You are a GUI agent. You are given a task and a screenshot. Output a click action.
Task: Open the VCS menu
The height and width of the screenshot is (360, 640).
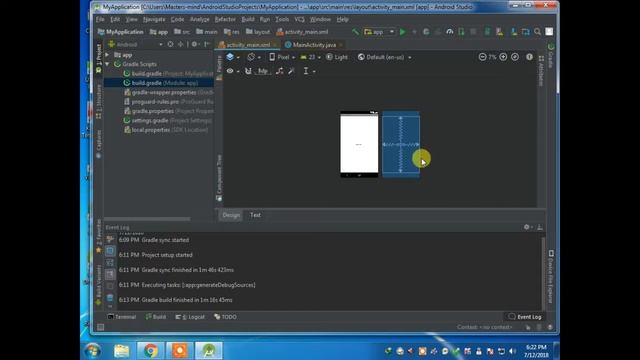(x=300, y=19)
